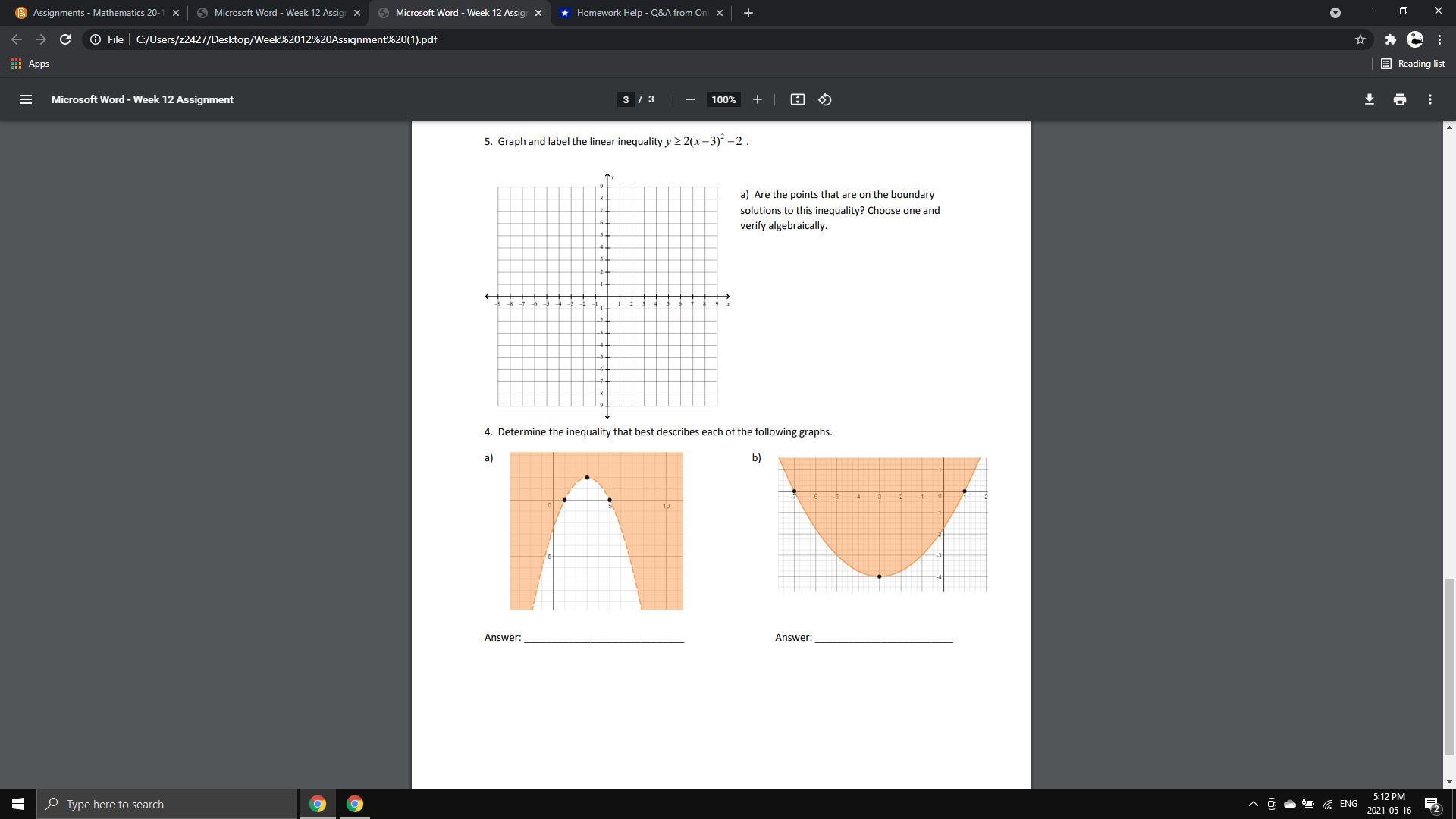The image size is (1456, 819).
Task: Click the print icon in the PDF toolbar
Action: click(1400, 99)
